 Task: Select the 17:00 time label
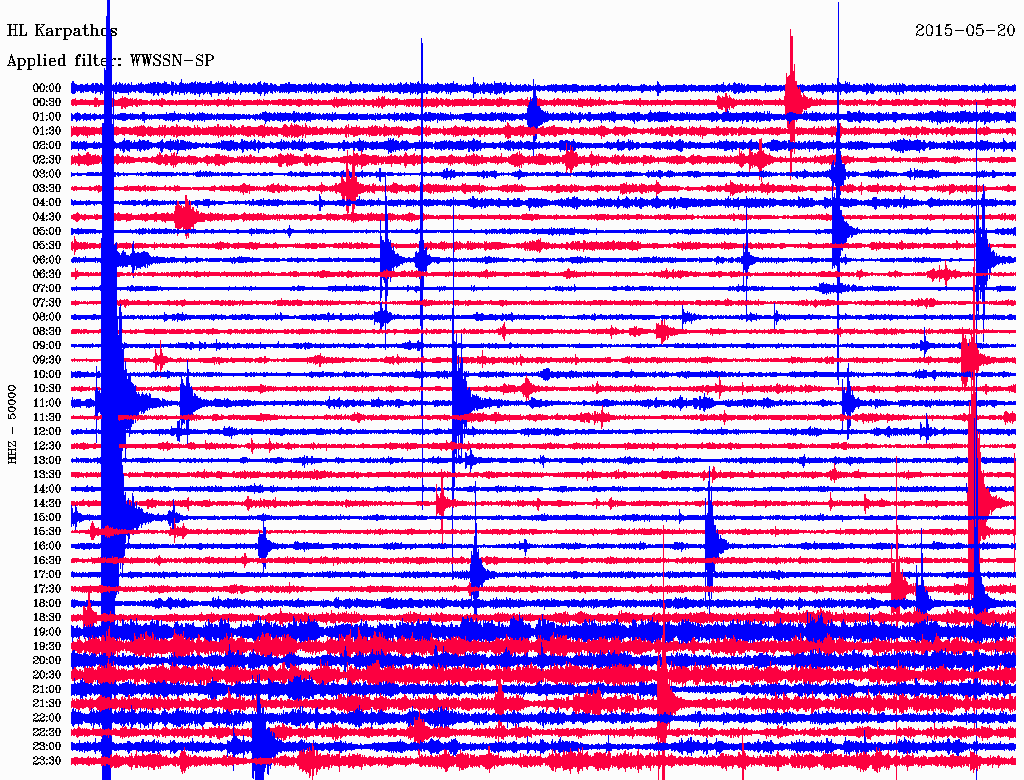[x=47, y=575]
